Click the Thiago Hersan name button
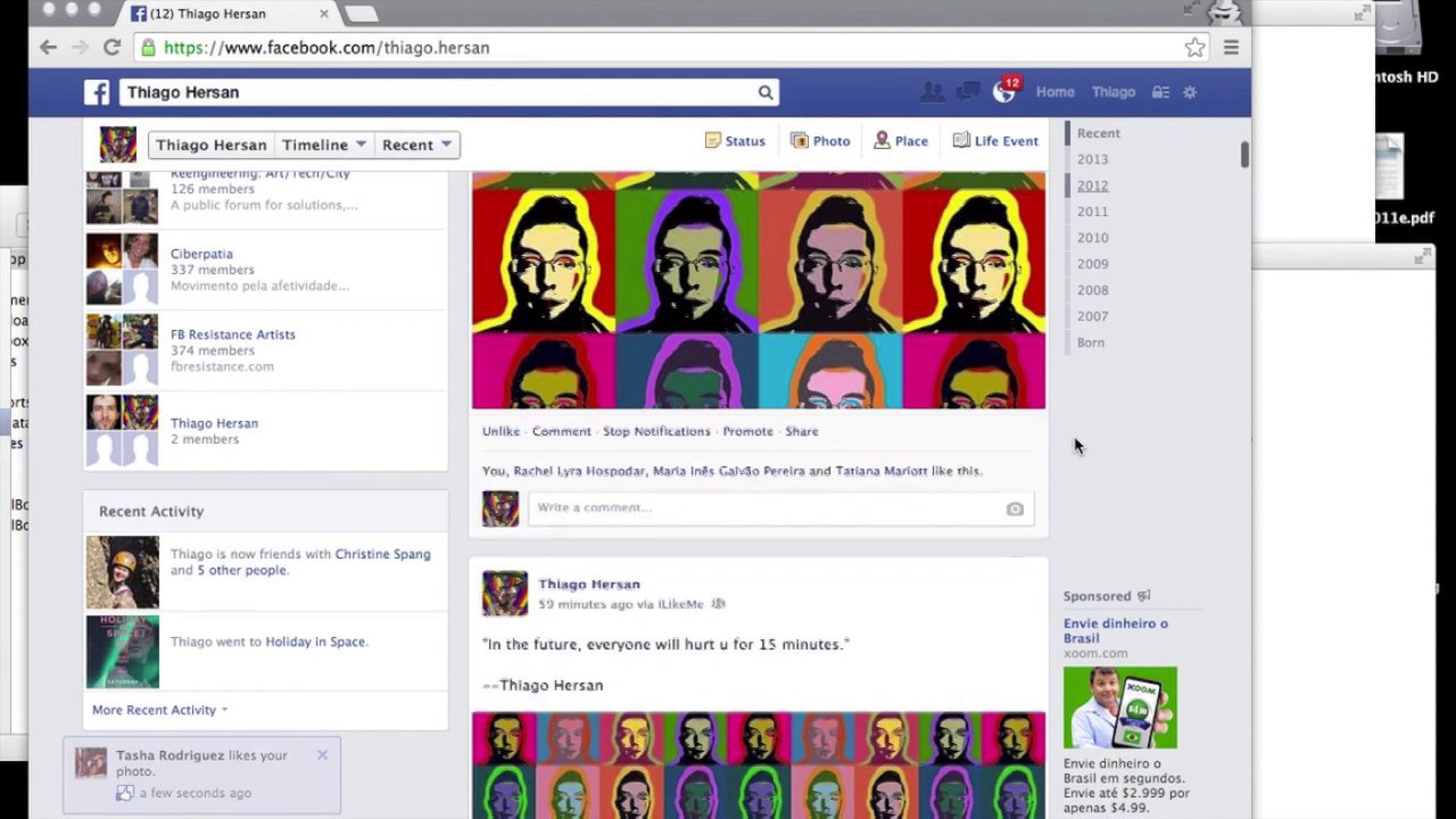The image size is (1456, 819). click(212, 145)
